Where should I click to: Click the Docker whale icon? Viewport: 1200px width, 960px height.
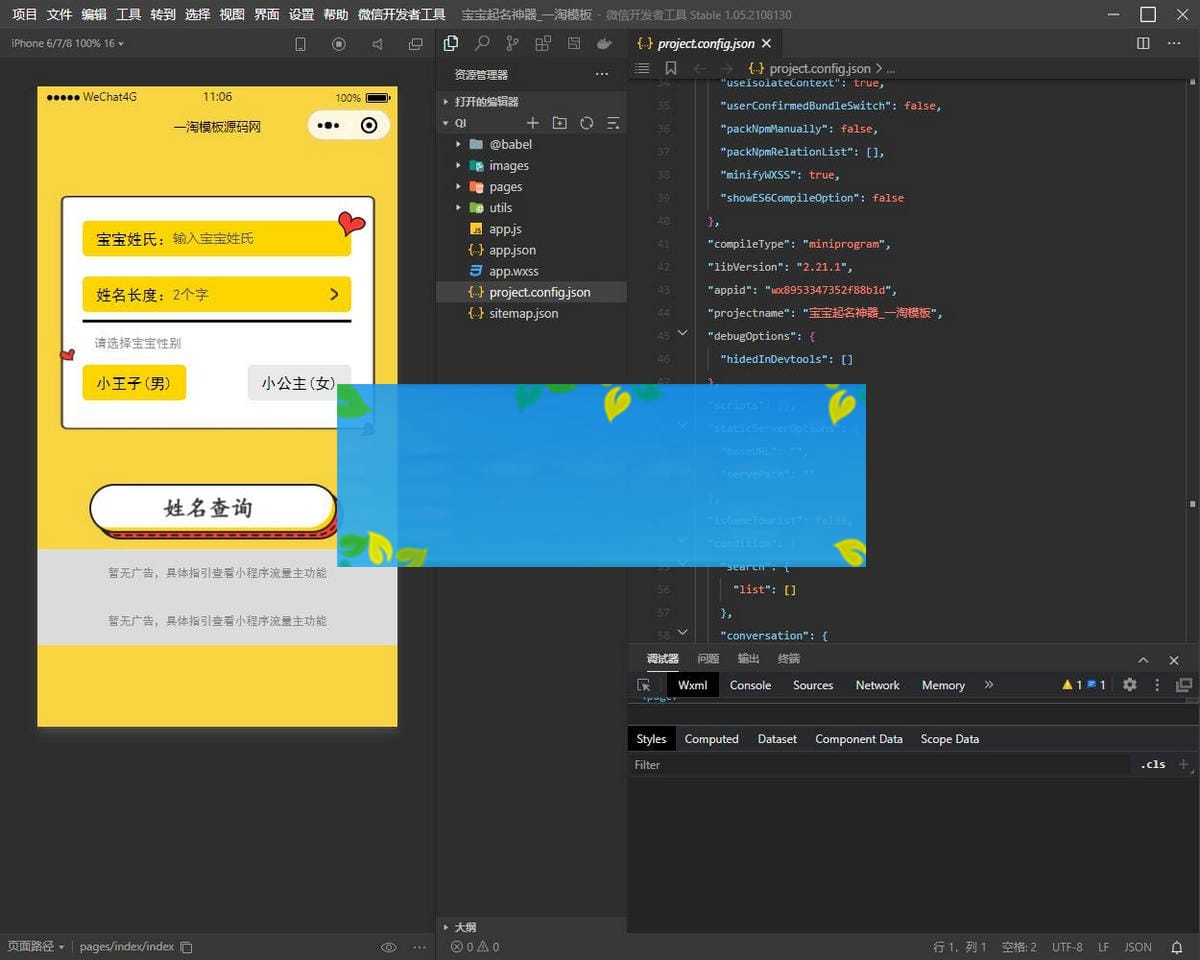click(x=604, y=44)
